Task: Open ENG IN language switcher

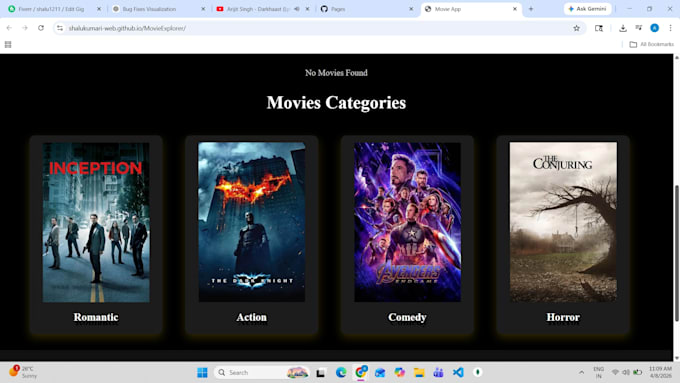Action: pos(598,372)
